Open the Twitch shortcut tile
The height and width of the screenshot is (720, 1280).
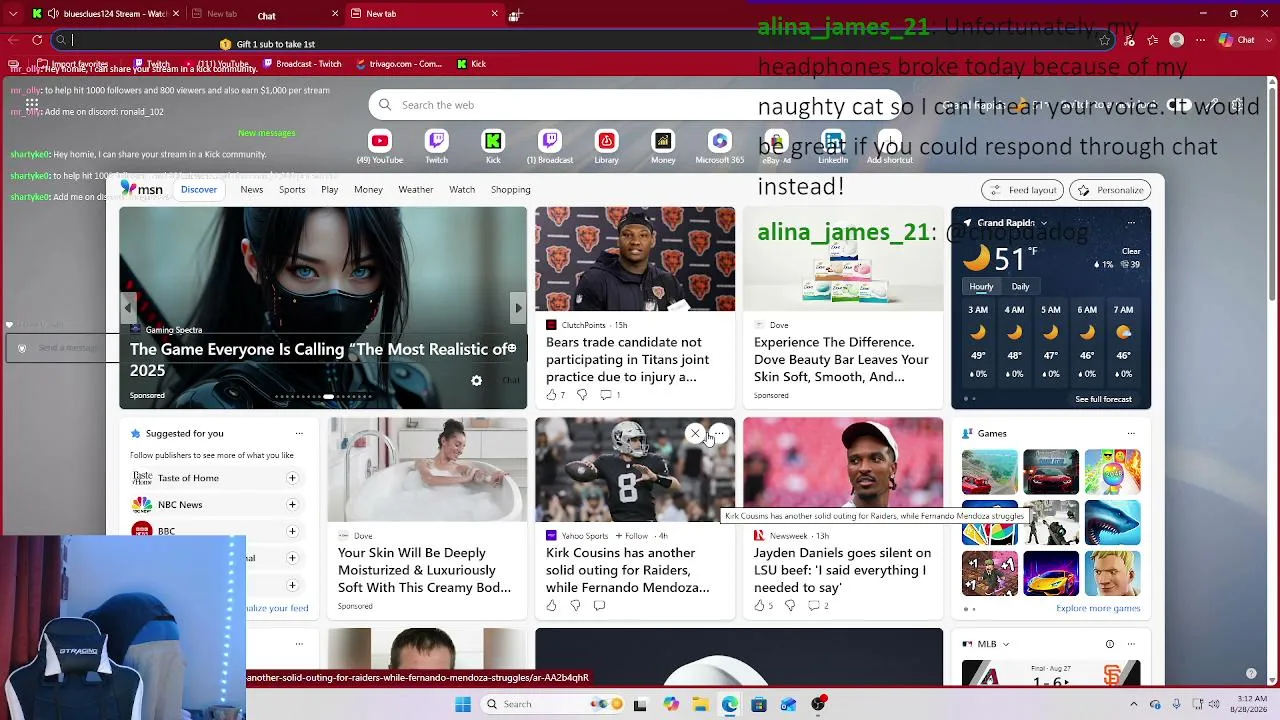(x=436, y=146)
